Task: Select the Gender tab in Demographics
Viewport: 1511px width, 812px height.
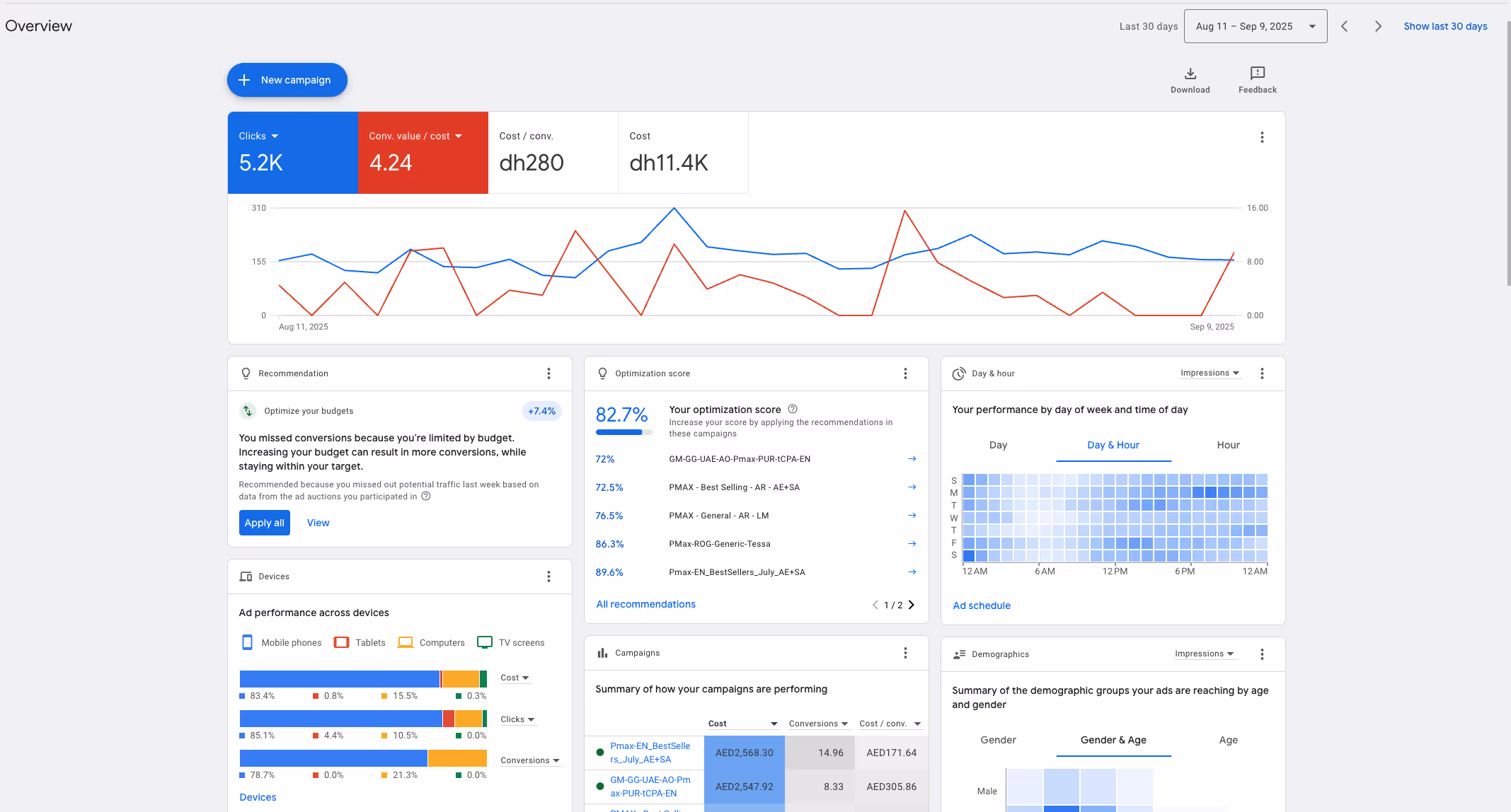Action: tap(998, 740)
